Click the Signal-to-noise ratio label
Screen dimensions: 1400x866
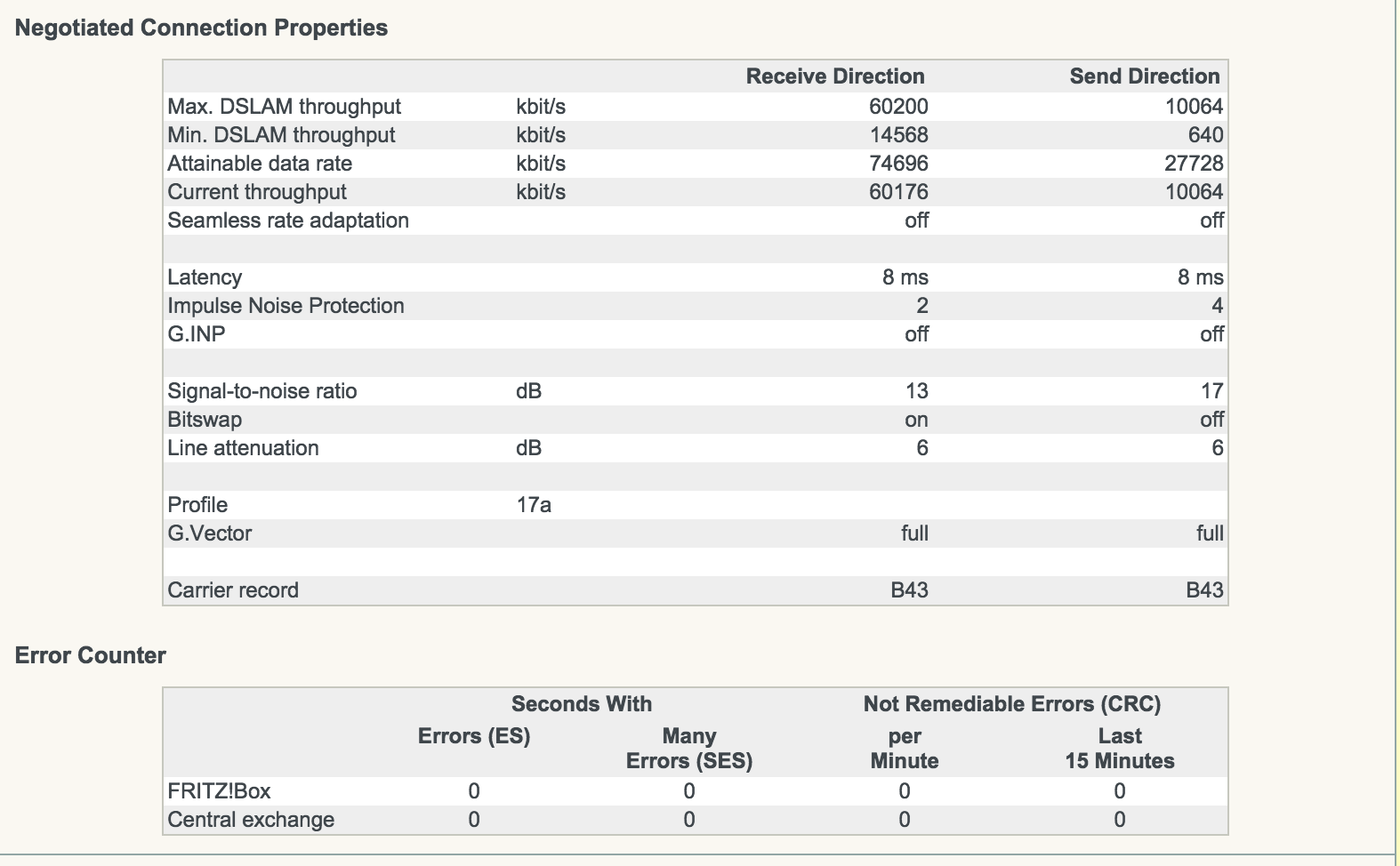point(262,391)
